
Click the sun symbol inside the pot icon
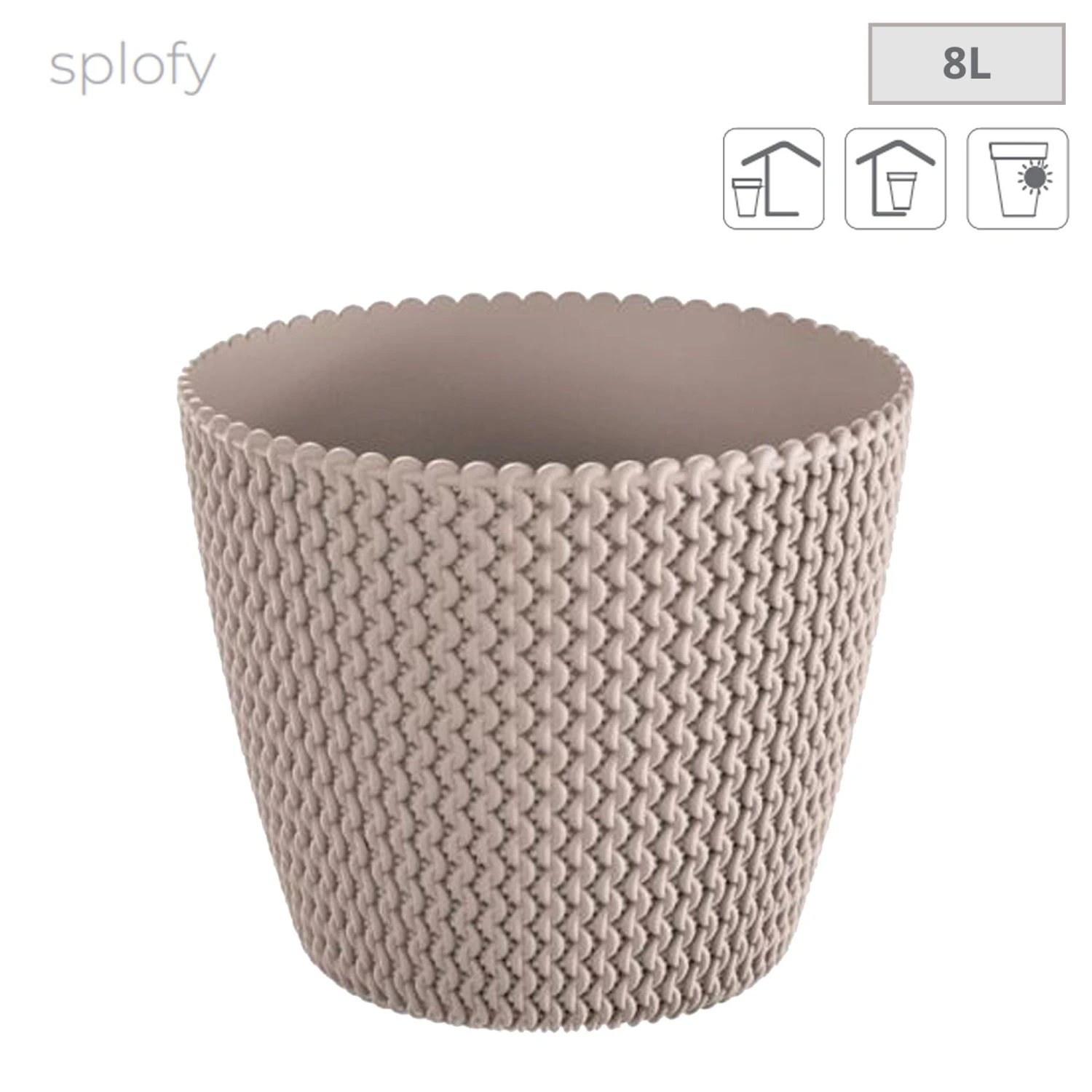click(x=1035, y=178)
